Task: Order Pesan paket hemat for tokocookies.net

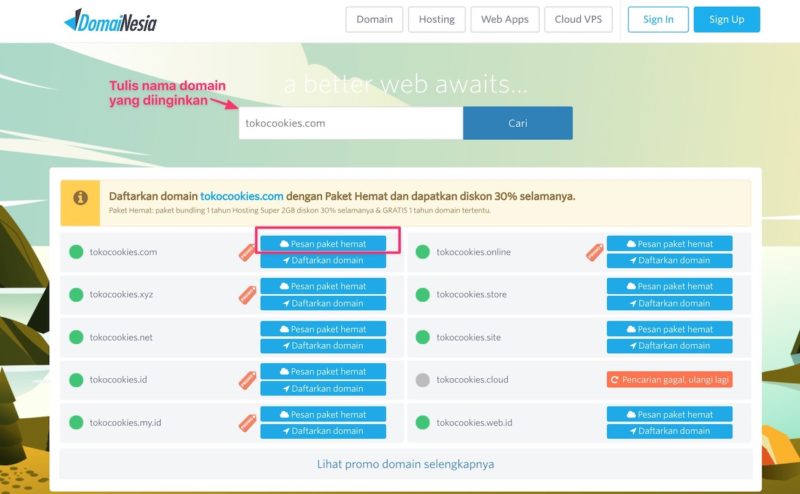Action: 323,329
